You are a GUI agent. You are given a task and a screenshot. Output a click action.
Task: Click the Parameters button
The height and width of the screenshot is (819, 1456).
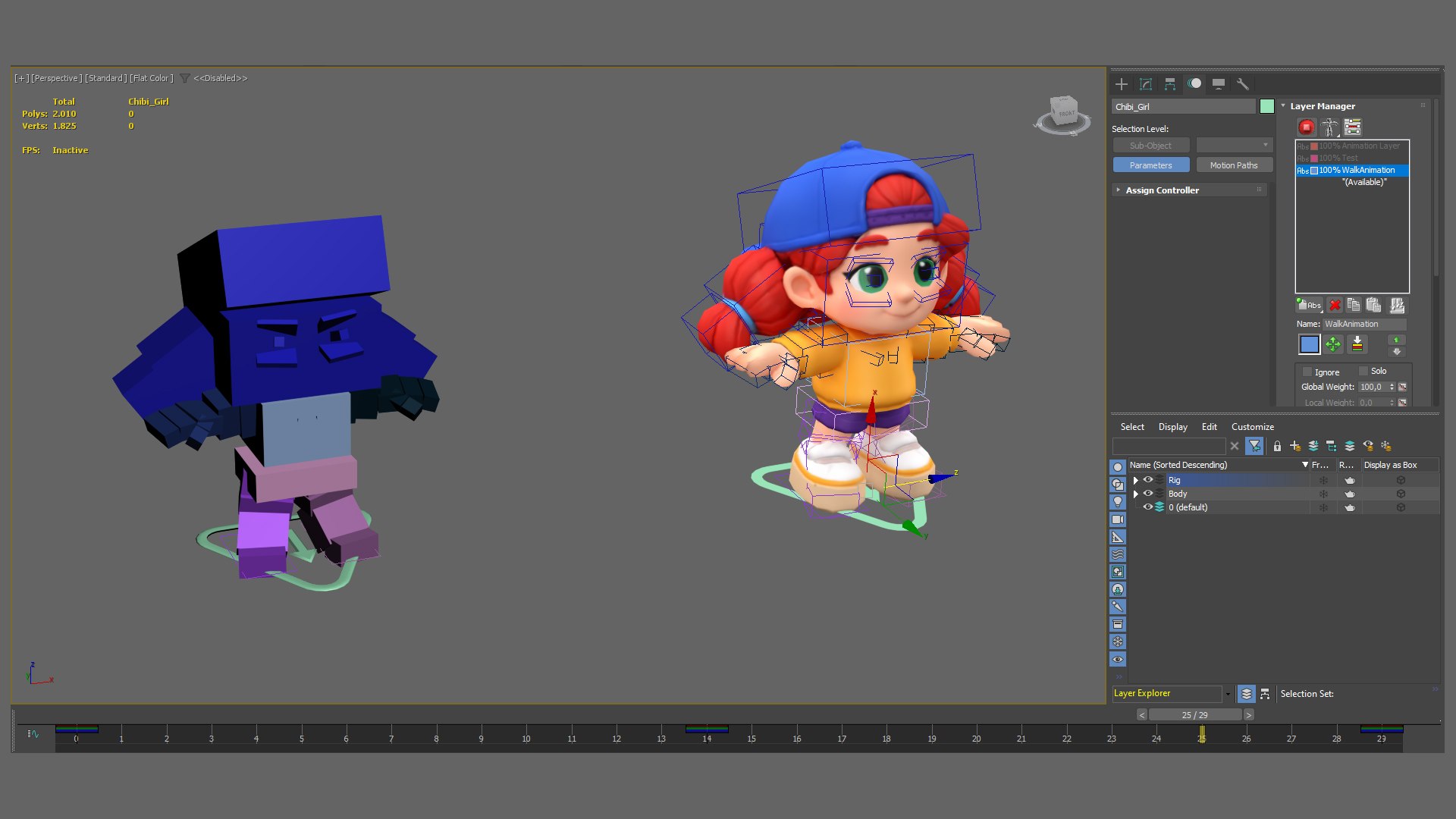[x=1150, y=165]
